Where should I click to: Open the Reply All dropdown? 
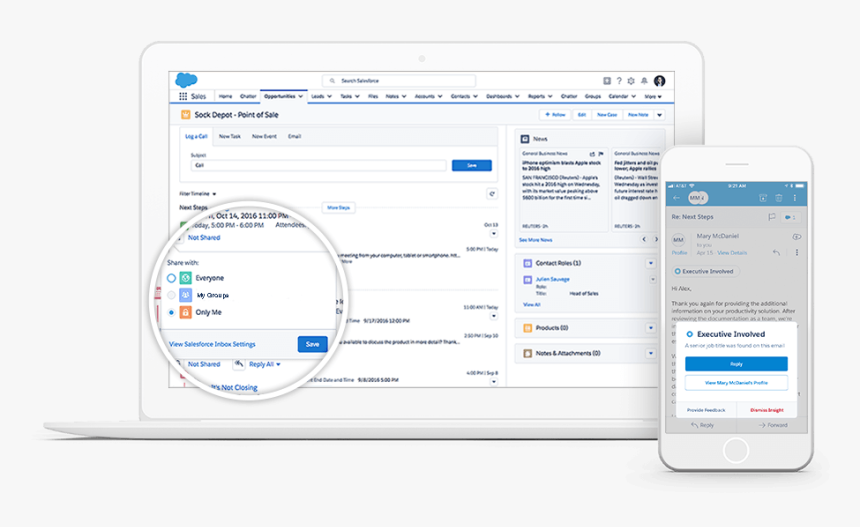(x=265, y=364)
